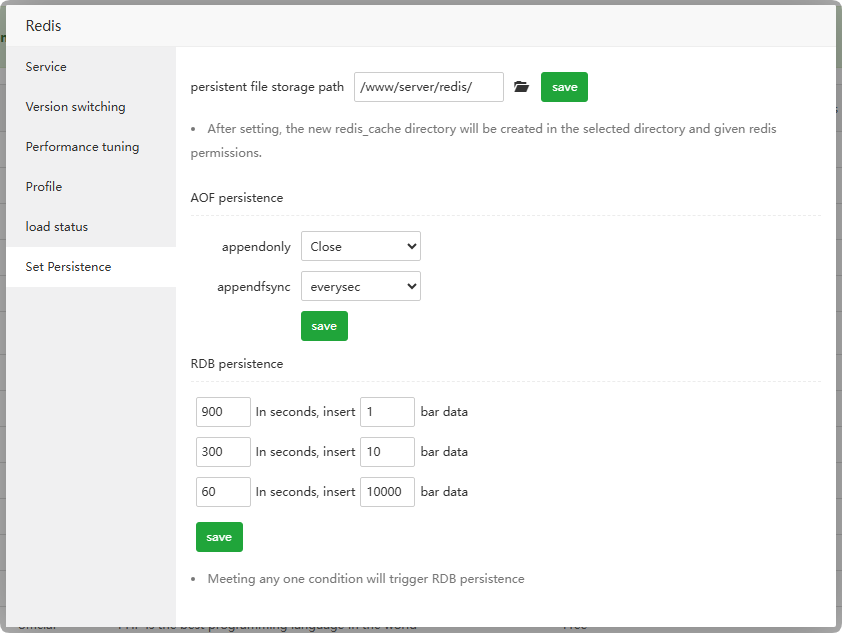Open Performance tuning section
This screenshot has width=842, height=633.
82,147
